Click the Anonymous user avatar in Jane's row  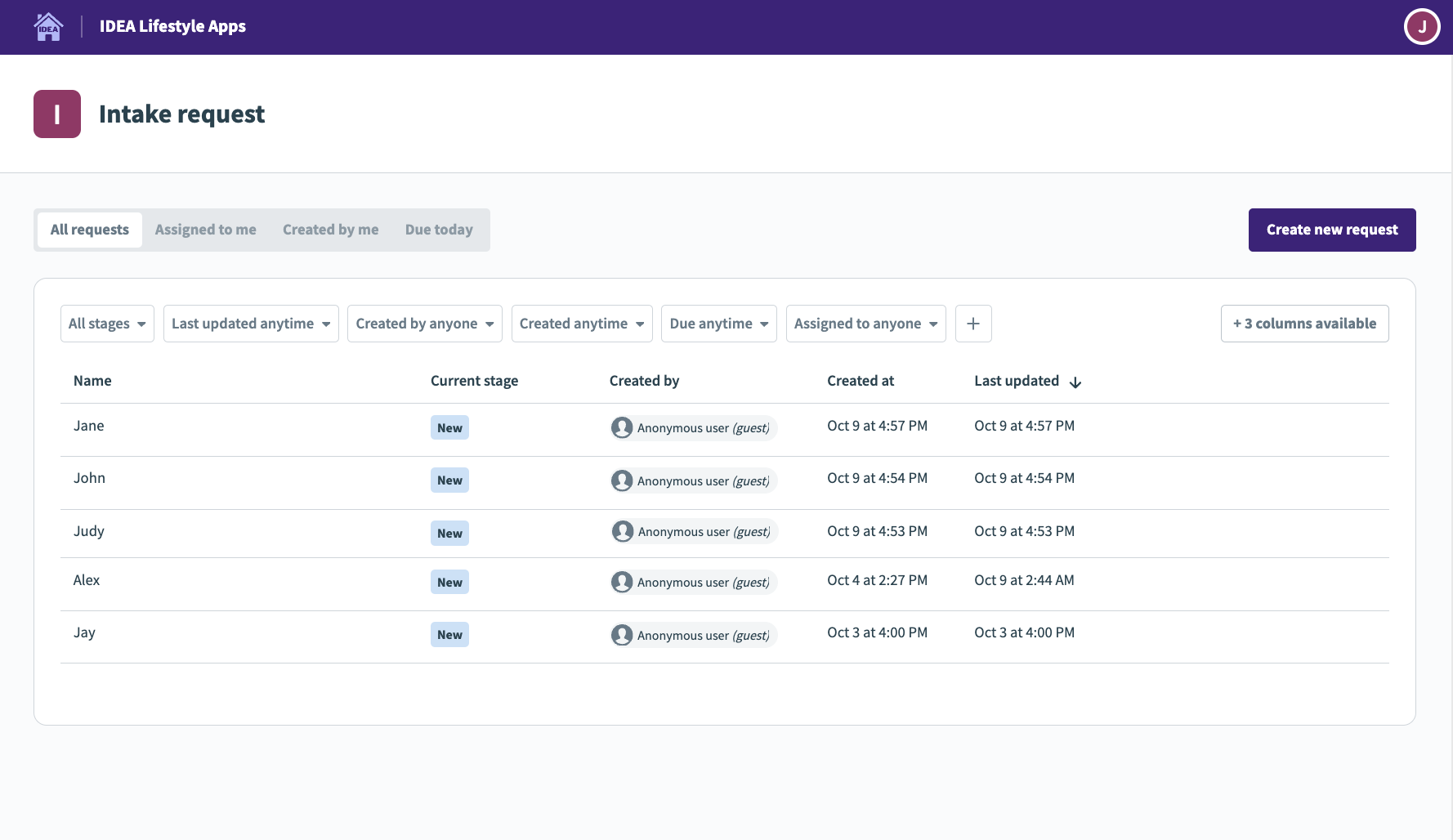pos(622,427)
